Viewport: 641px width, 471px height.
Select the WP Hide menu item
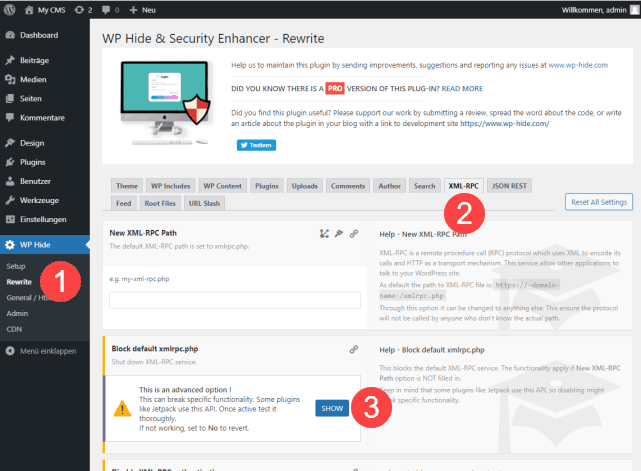(45, 244)
